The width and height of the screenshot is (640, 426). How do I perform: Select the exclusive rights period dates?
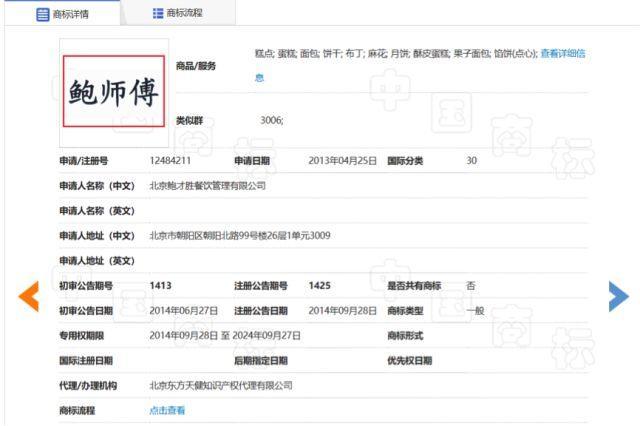225,335
